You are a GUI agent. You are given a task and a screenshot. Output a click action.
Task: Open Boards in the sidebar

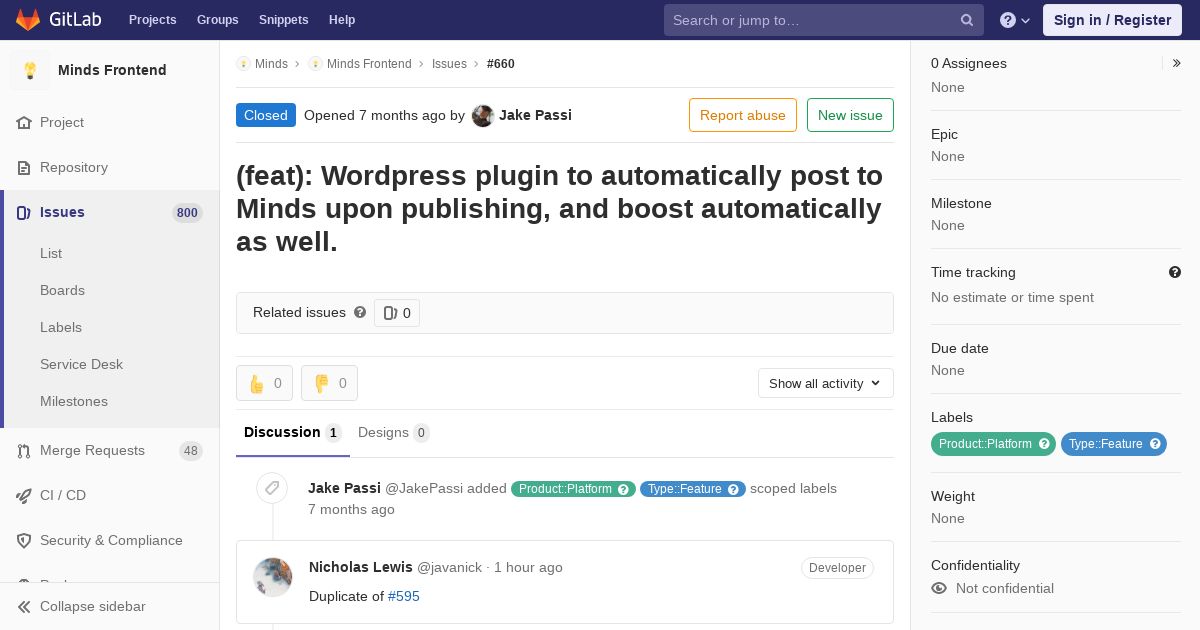click(x=62, y=290)
